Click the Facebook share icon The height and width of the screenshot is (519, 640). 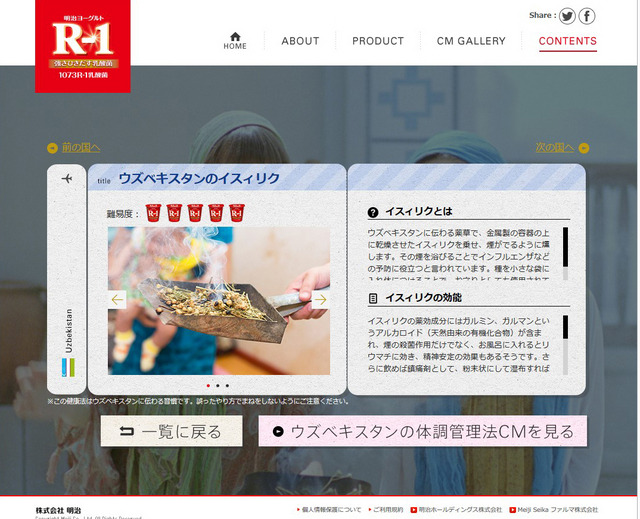[587, 16]
